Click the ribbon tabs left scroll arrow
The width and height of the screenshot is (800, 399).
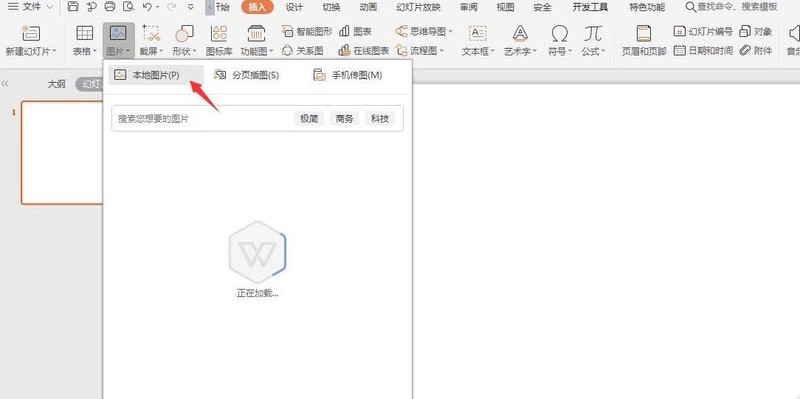pos(210,7)
